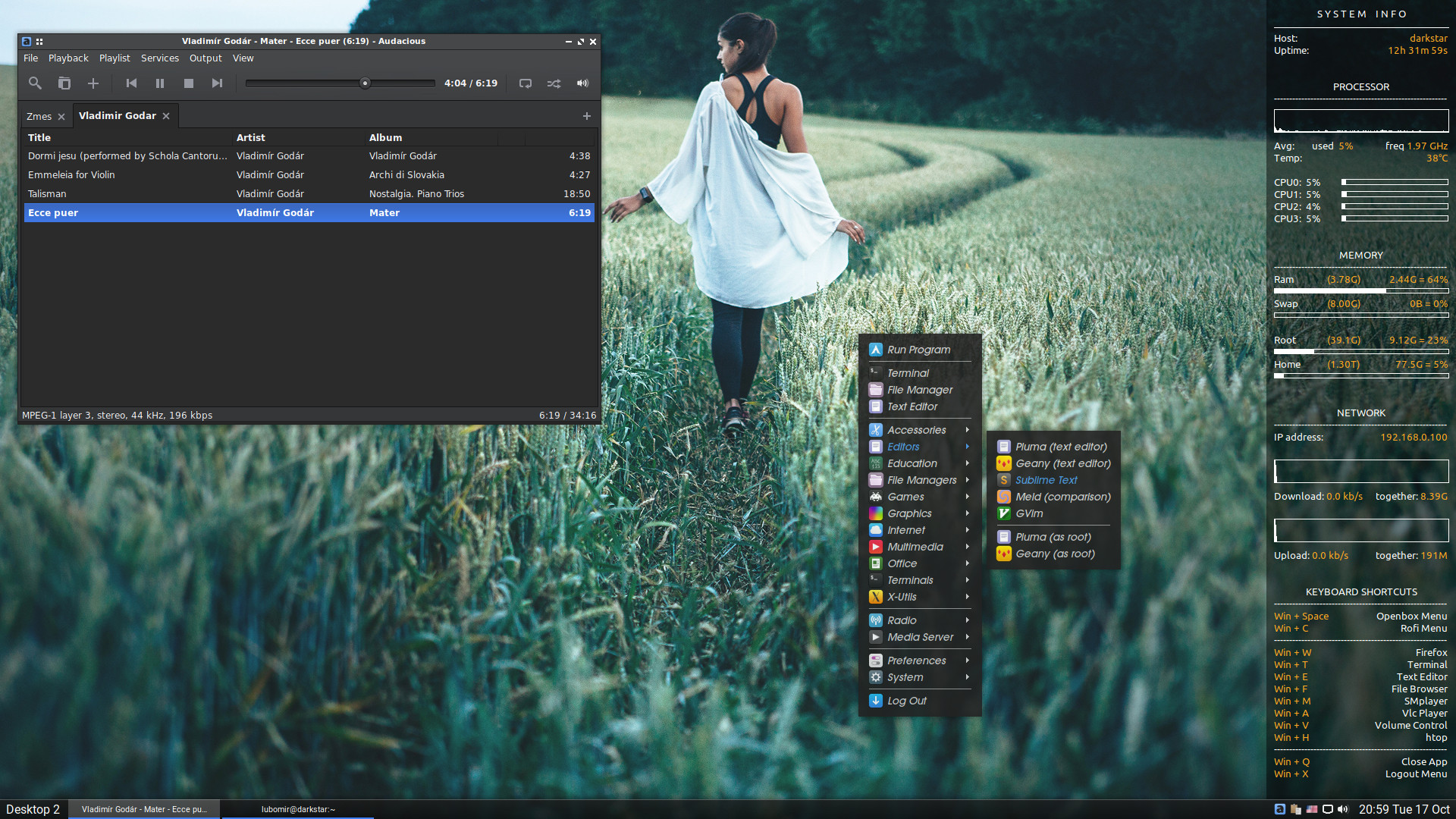Switch to the Zmes playlist tab
This screenshot has height=819, width=1456.
39,116
